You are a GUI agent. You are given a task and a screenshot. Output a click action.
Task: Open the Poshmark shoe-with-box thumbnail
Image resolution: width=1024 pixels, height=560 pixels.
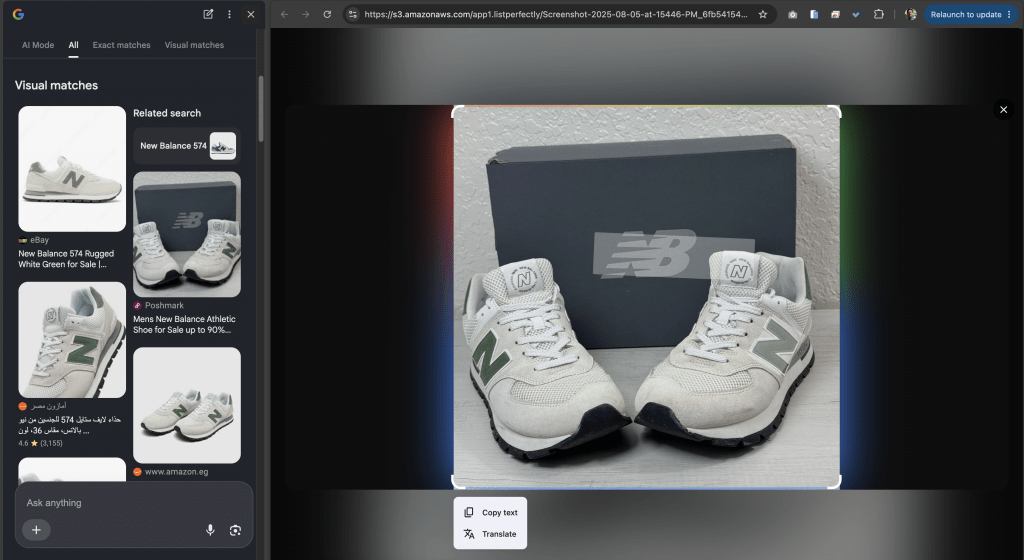[187, 234]
